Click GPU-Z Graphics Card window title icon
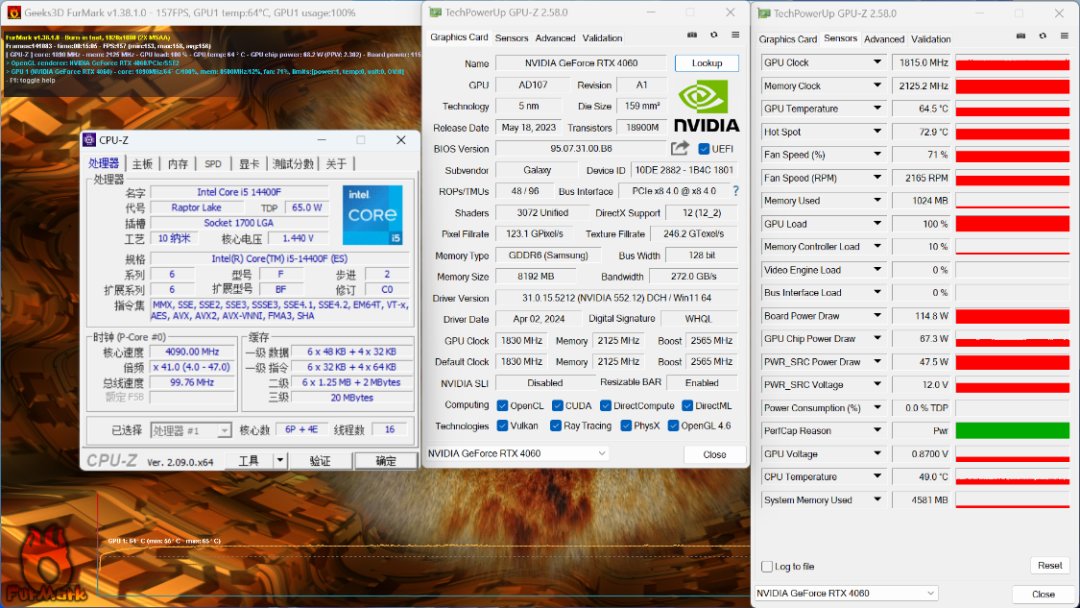This screenshot has width=1080, height=608. point(435,12)
